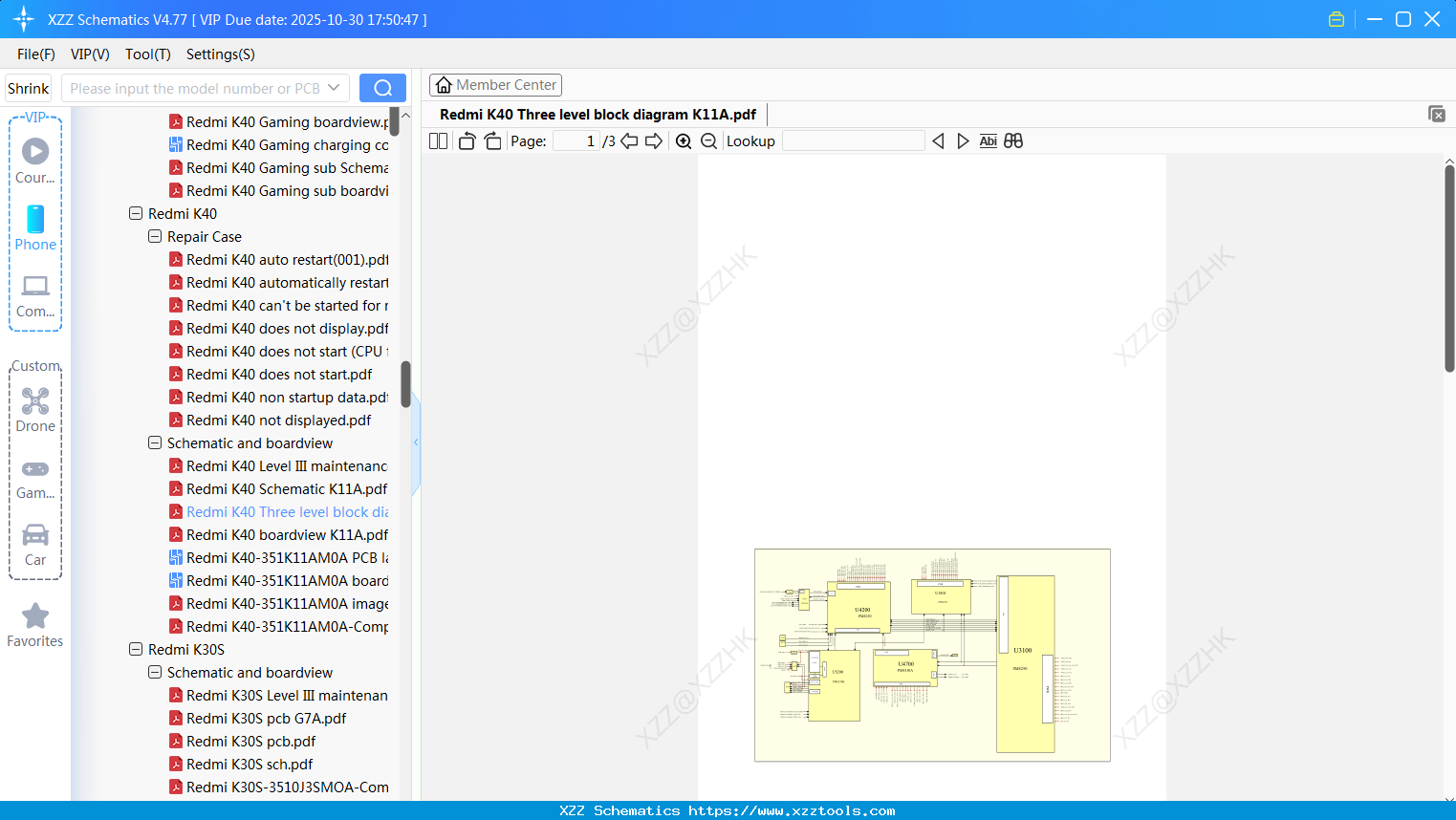Select the Car schematics category
The image size is (1456, 820).
tap(34, 543)
